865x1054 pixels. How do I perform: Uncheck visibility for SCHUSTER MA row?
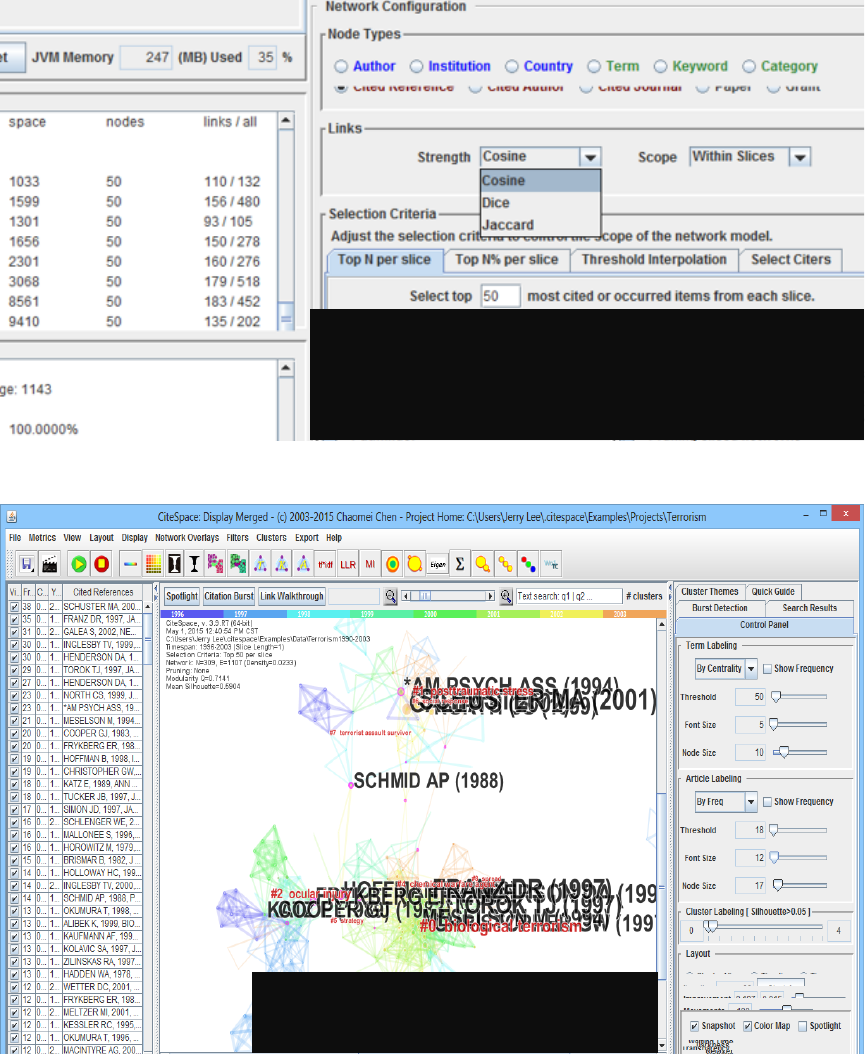point(14,606)
